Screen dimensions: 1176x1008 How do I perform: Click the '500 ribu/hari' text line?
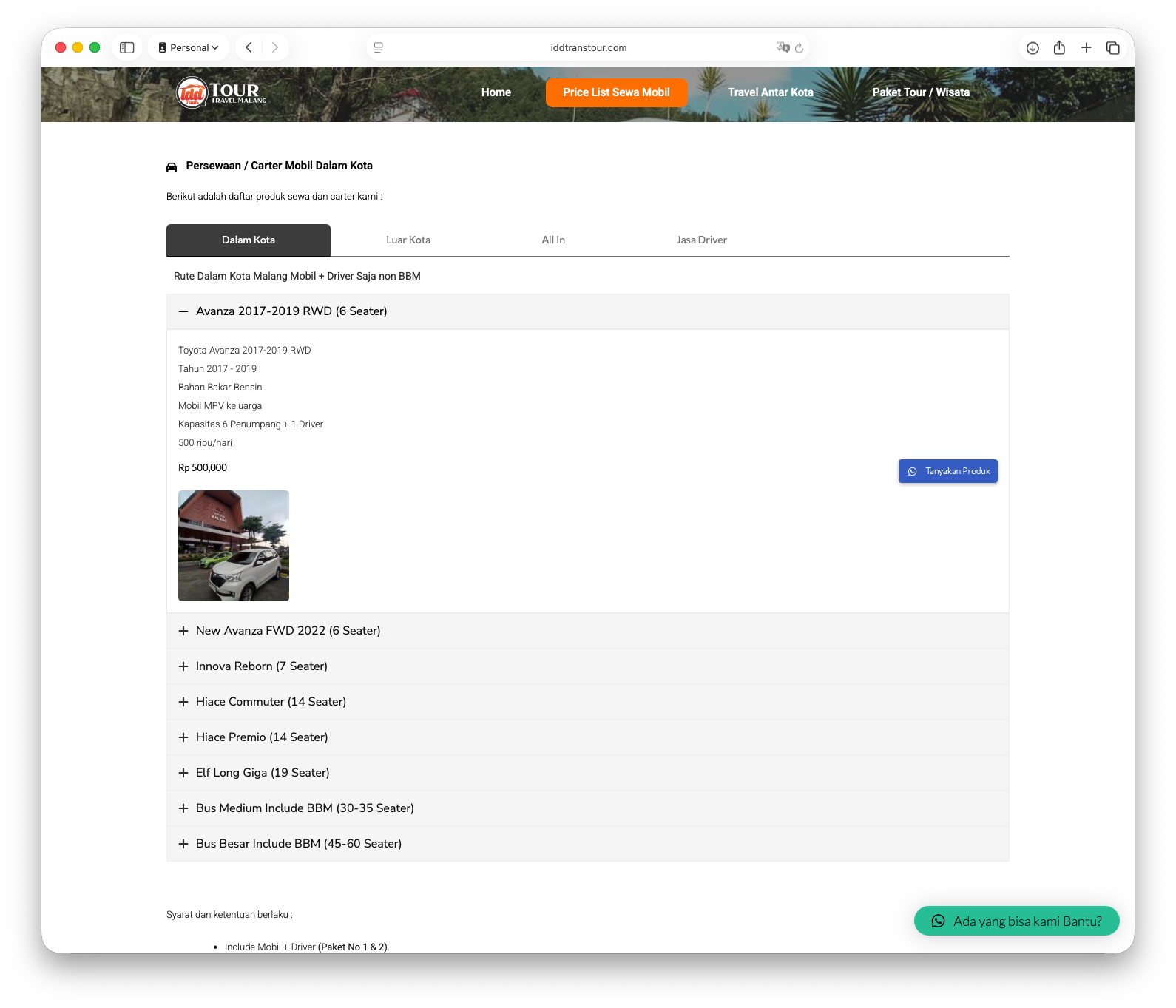pos(205,442)
